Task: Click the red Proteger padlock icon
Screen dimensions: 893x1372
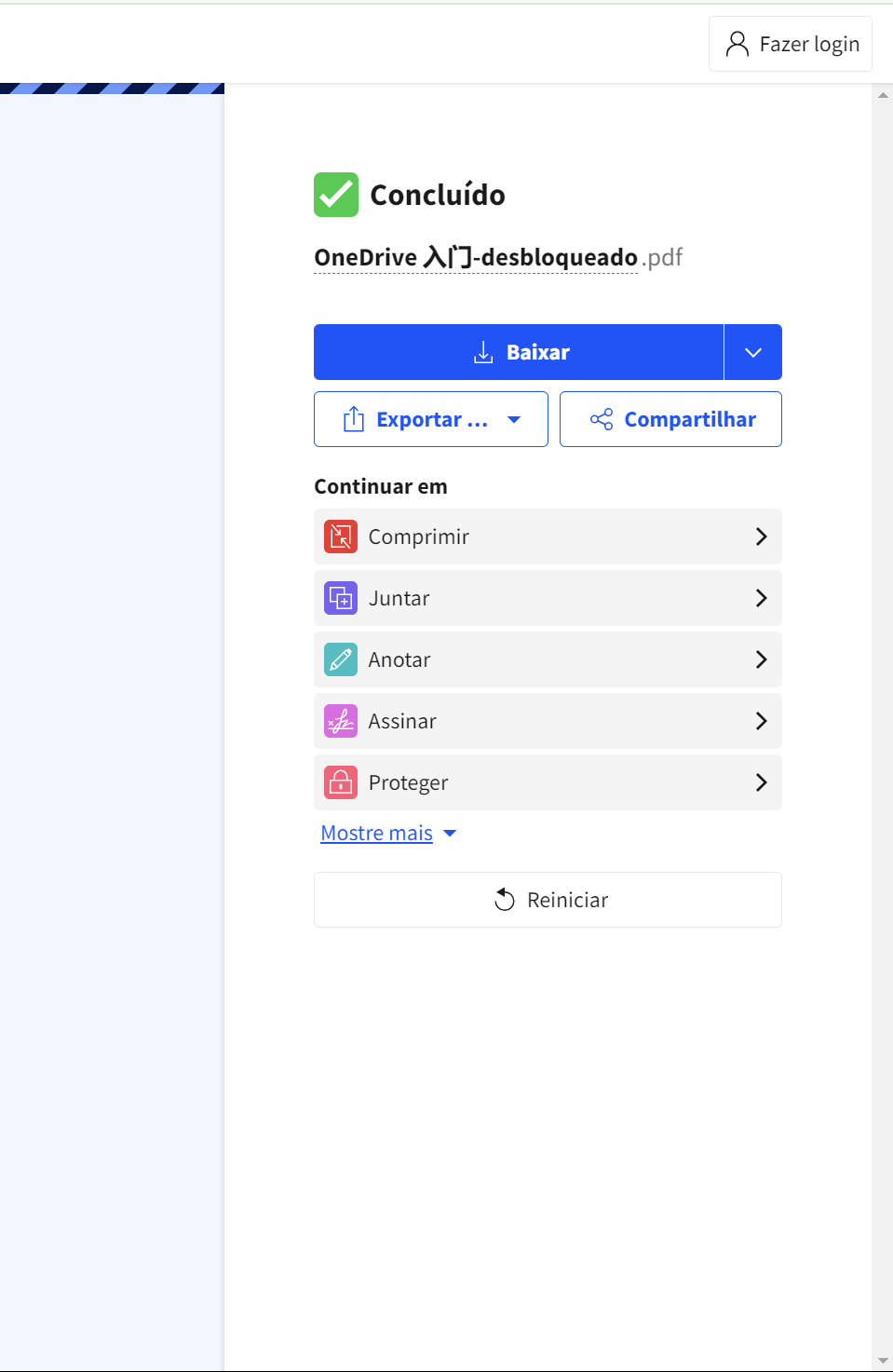Action: pos(341,782)
